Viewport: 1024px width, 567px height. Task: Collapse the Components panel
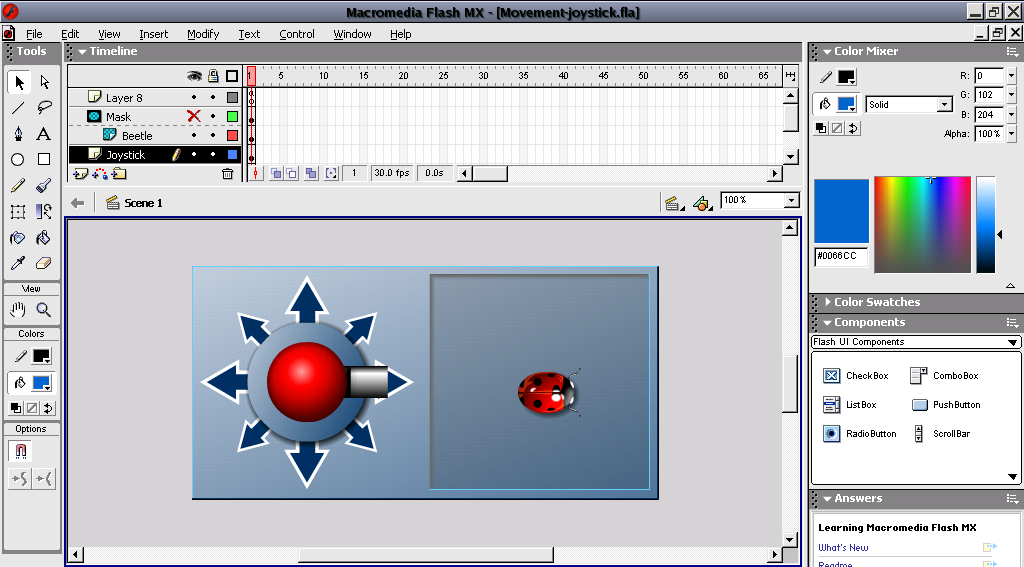827,323
